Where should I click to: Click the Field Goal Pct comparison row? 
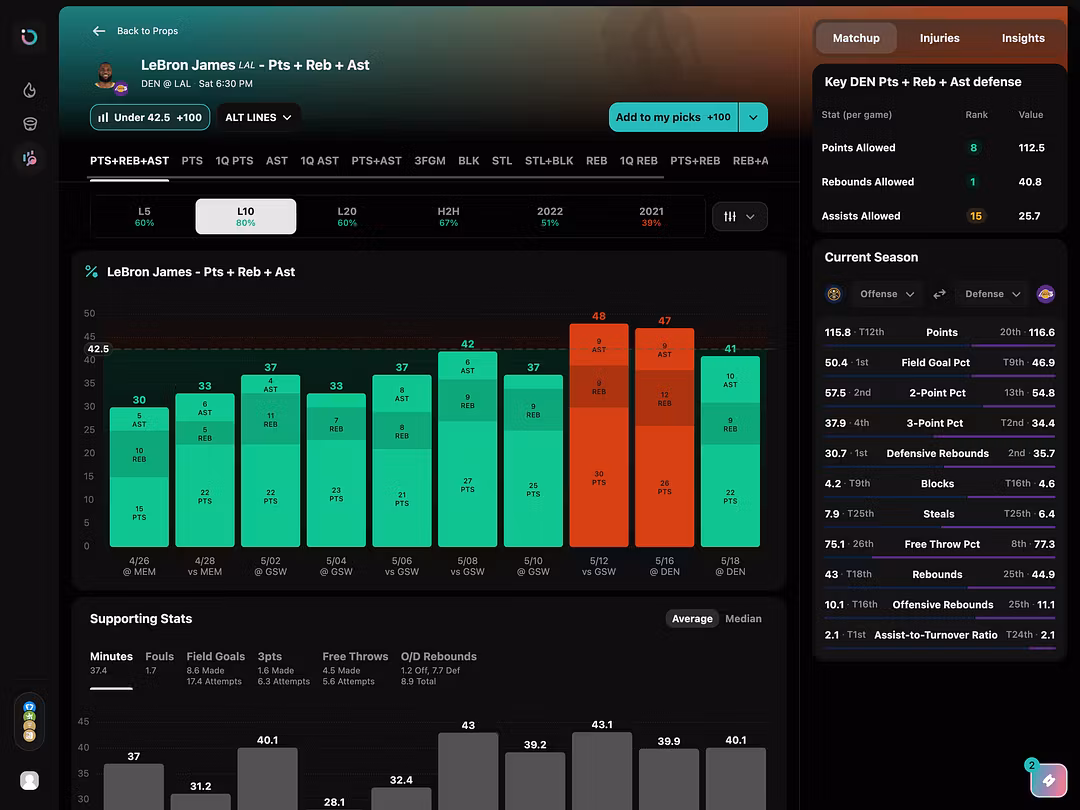coord(939,363)
